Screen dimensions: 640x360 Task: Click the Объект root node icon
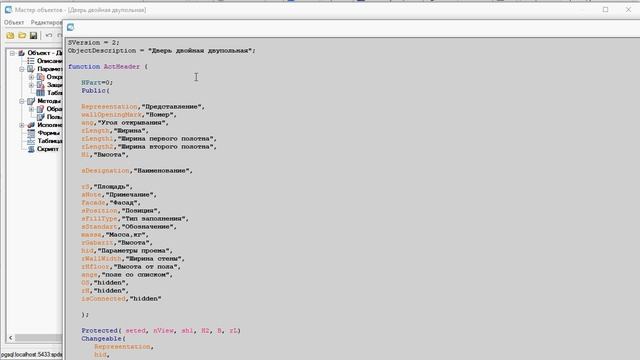pyautogui.click(x=21, y=53)
